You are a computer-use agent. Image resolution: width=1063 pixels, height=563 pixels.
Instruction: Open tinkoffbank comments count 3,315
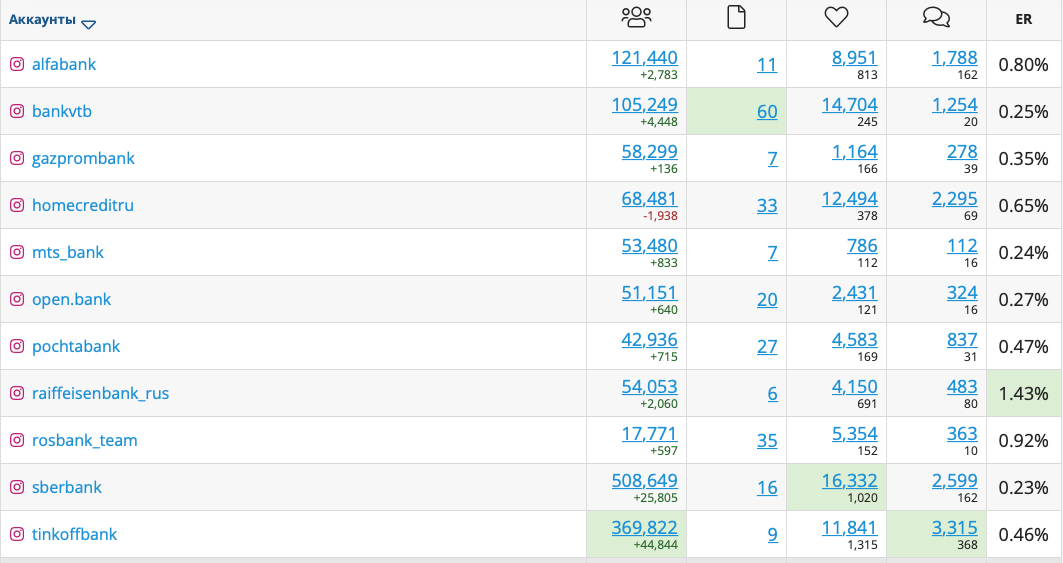coord(955,527)
